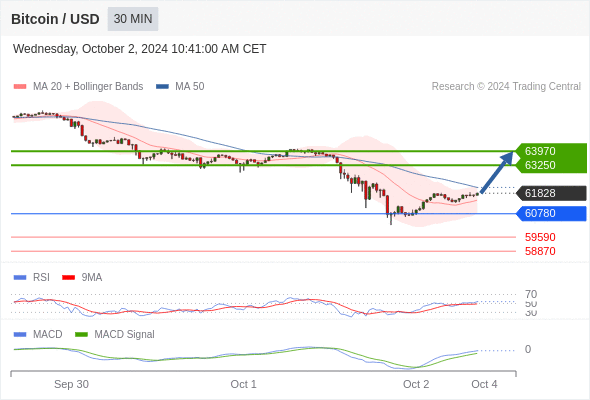This screenshot has height=400, width=590.
Task: Click the MACD Signal green legend marker
Action: [x=82, y=334]
